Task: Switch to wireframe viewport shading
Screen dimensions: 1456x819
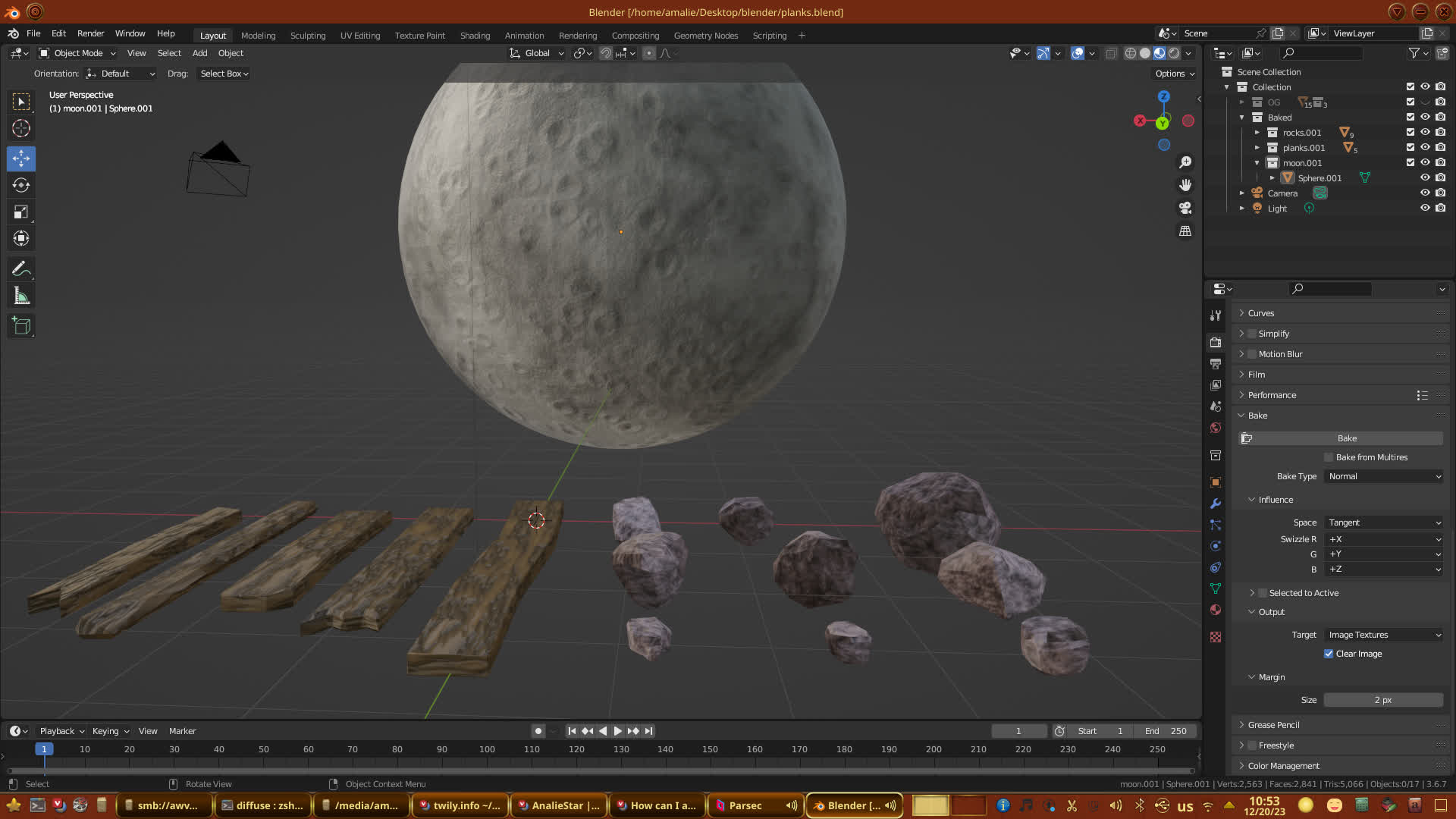Action: coord(1130,53)
